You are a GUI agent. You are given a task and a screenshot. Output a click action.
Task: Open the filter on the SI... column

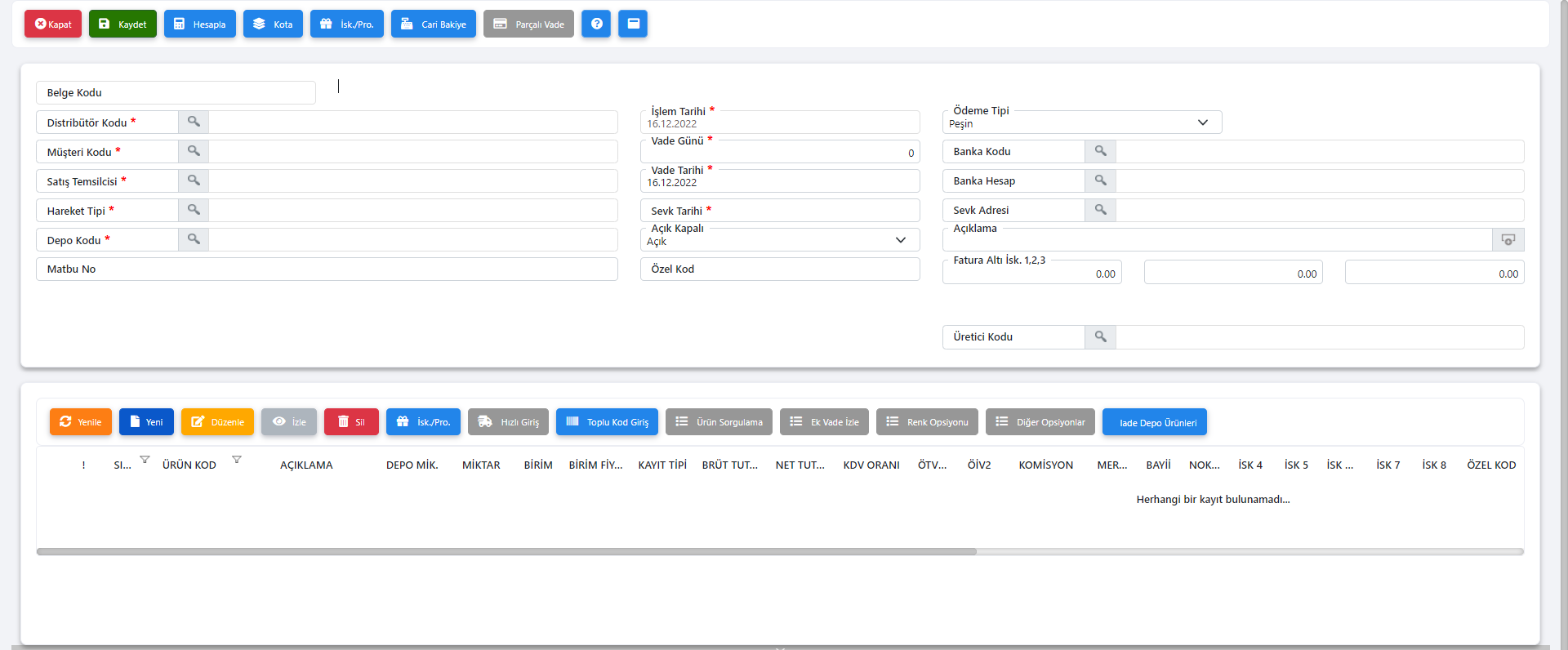(x=145, y=460)
